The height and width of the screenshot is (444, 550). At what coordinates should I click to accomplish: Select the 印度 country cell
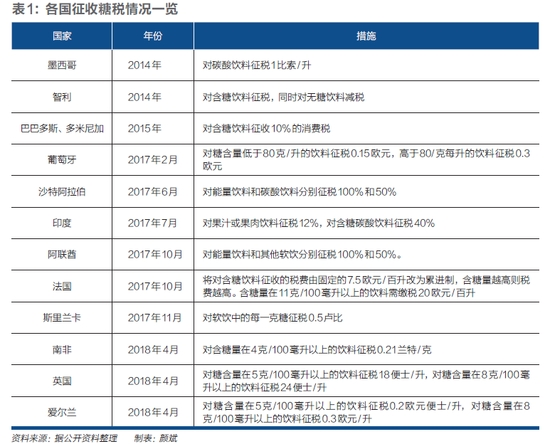(x=62, y=223)
